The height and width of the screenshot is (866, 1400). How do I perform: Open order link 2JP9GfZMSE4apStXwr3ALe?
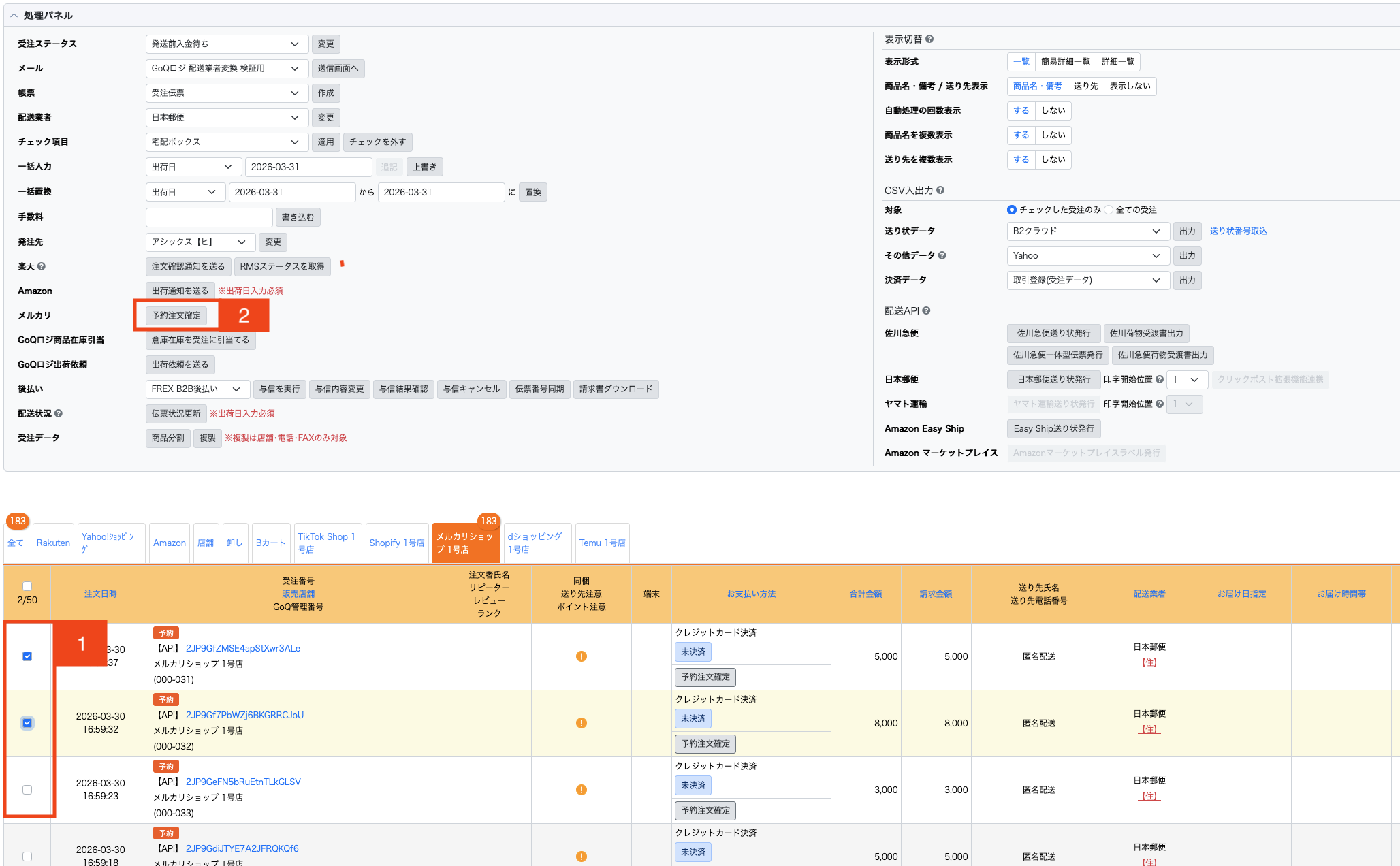[242, 649]
